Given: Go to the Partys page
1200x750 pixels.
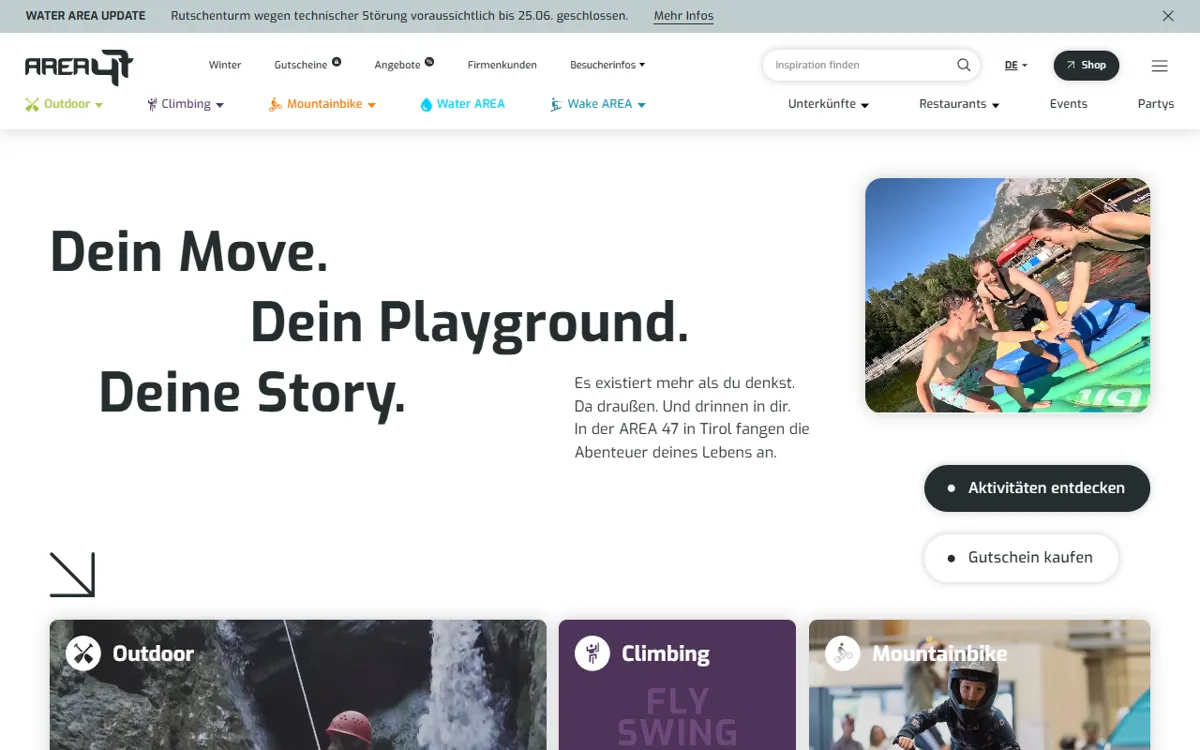Looking at the screenshot, I should 1156,104.
